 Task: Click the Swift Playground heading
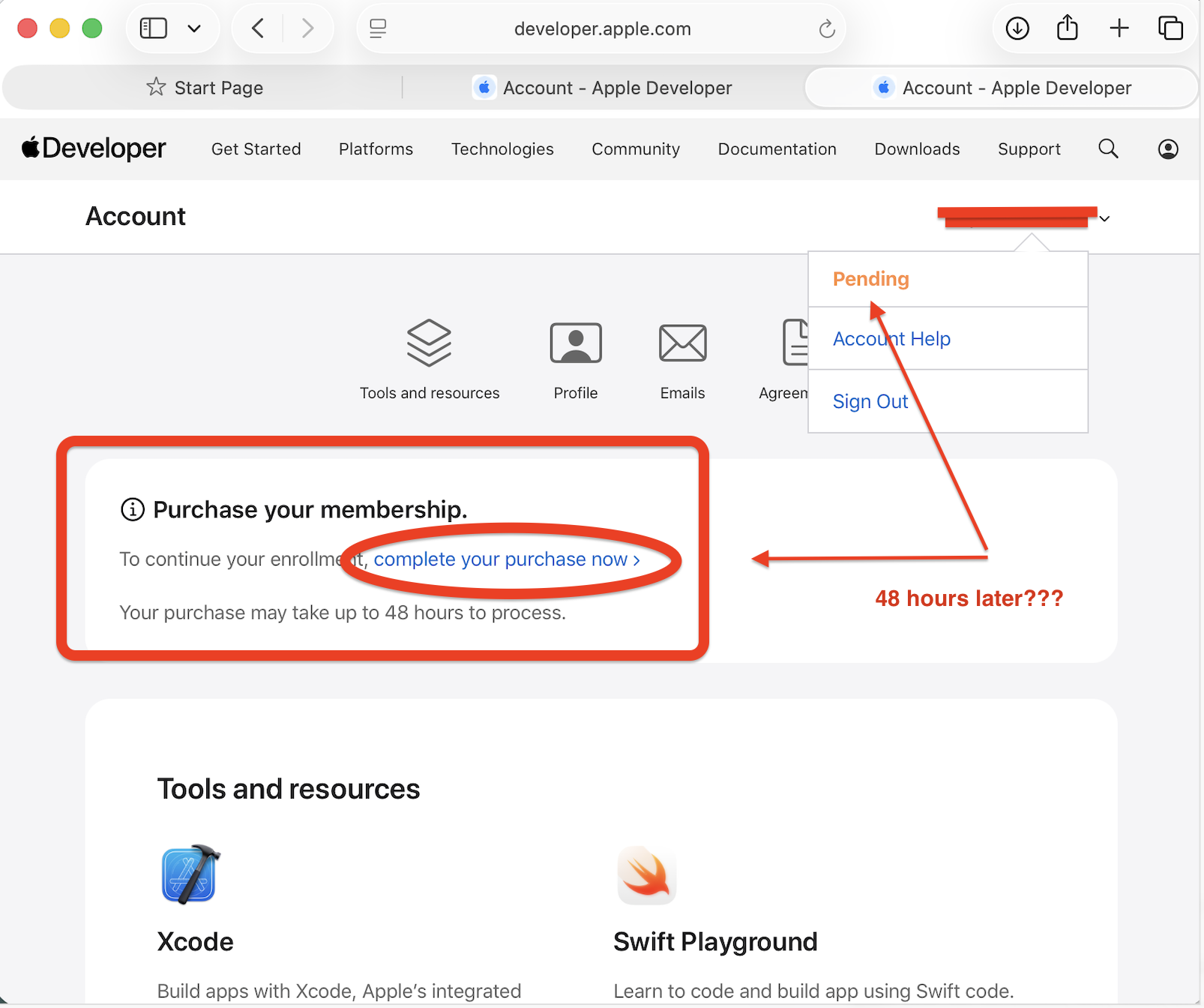[715, 942]
